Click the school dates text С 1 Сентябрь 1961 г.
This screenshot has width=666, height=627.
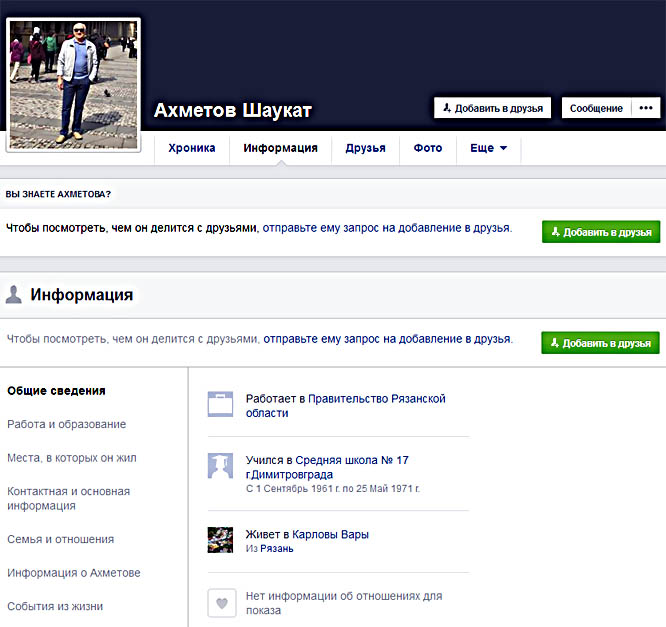[333, 489]
